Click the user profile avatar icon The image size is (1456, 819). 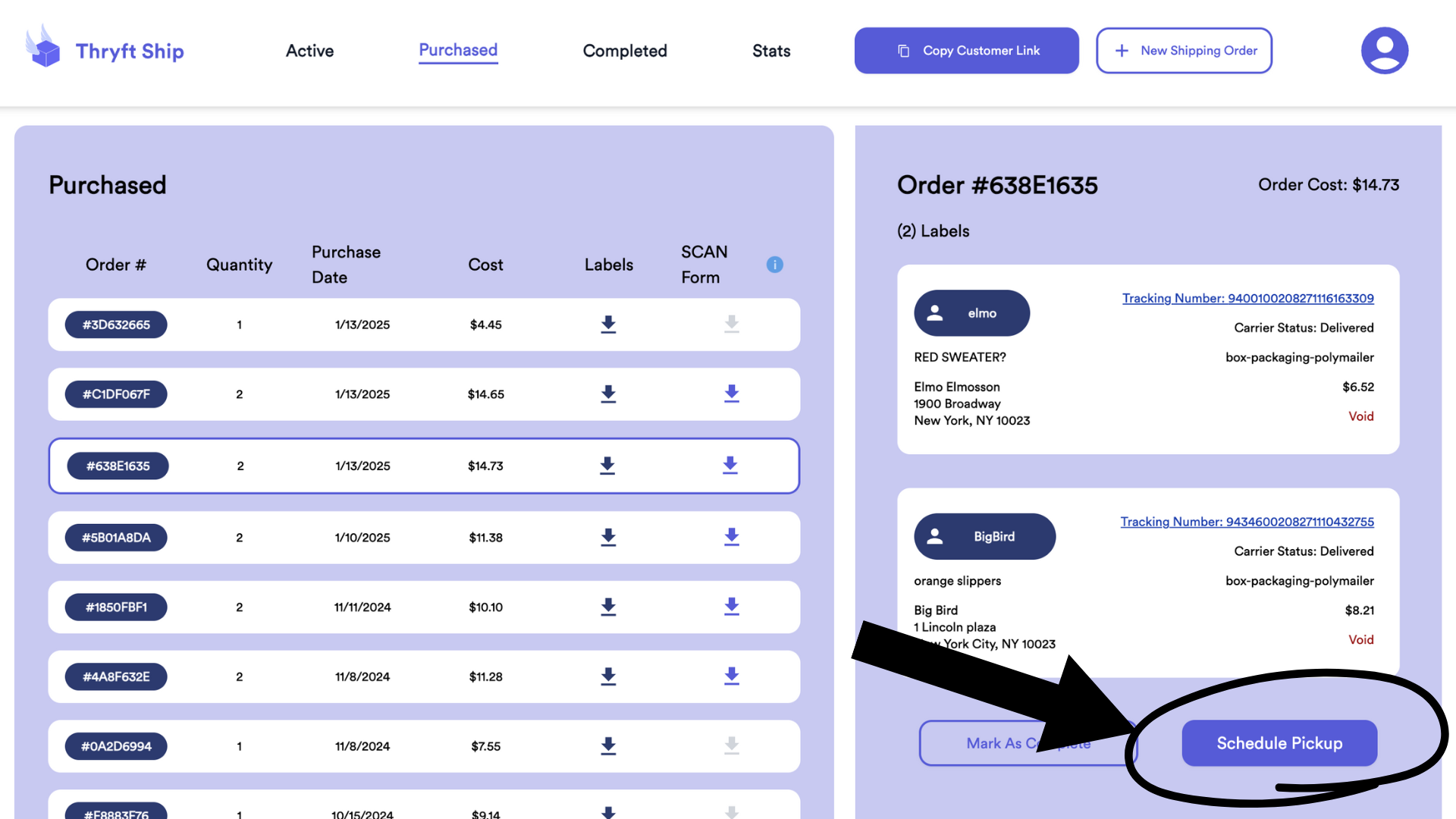coord(1384,49)
